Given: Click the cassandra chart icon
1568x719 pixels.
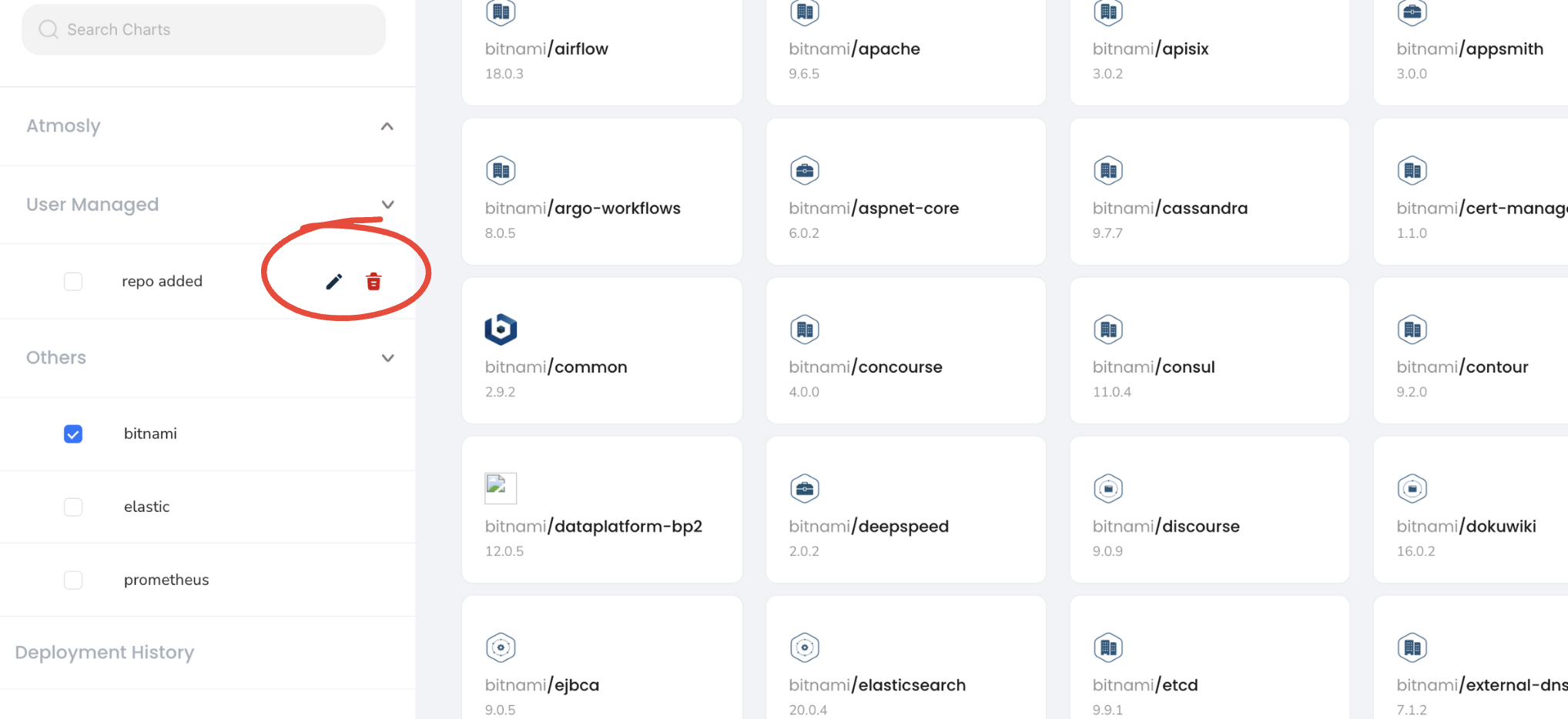Looking at the screenshot, I should click(1108, 170).
